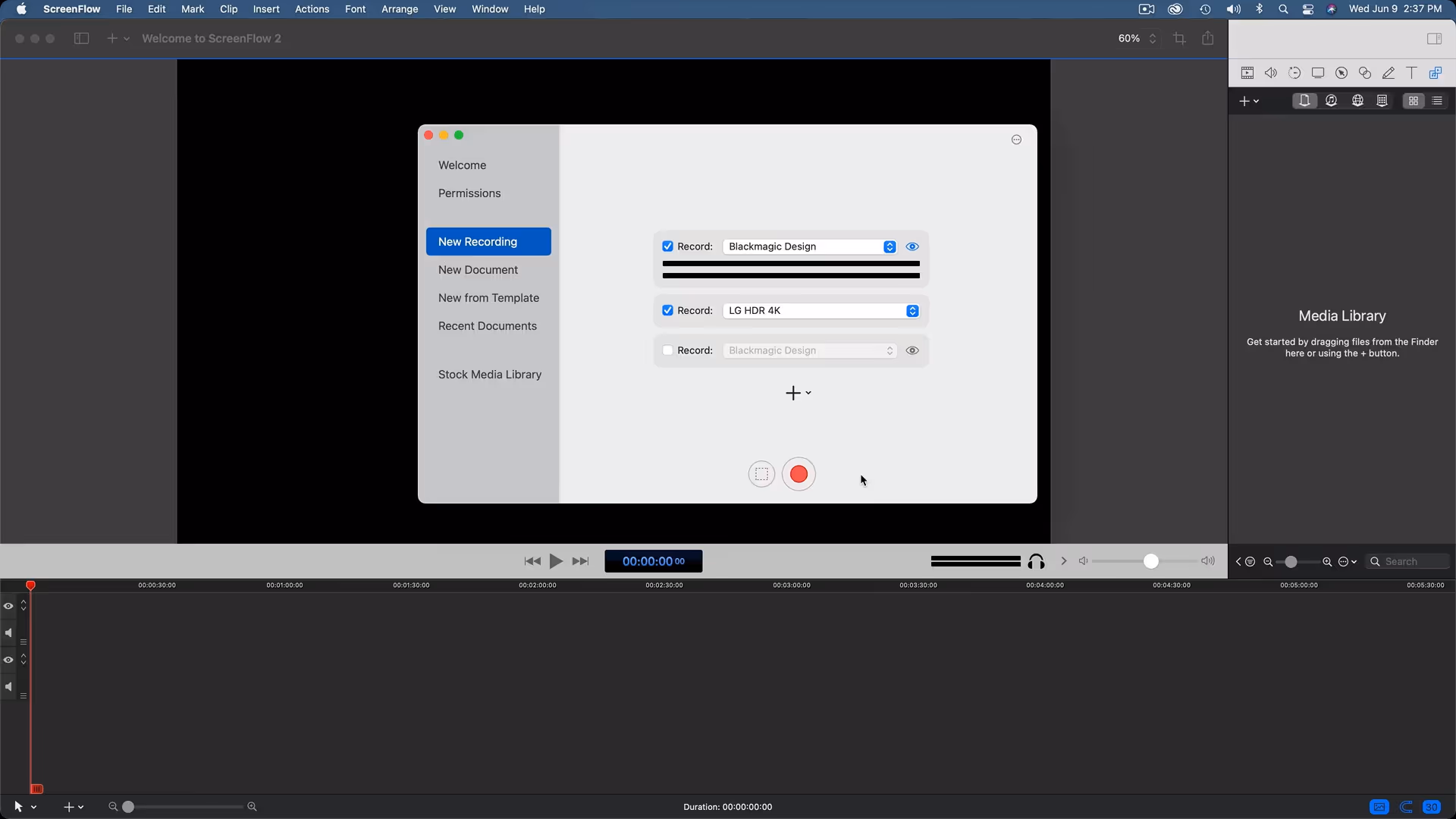Click the select-region dashed rectangle button
Image resolution: width=1456 pixels, height=819 pixels.
pos(761,475)
